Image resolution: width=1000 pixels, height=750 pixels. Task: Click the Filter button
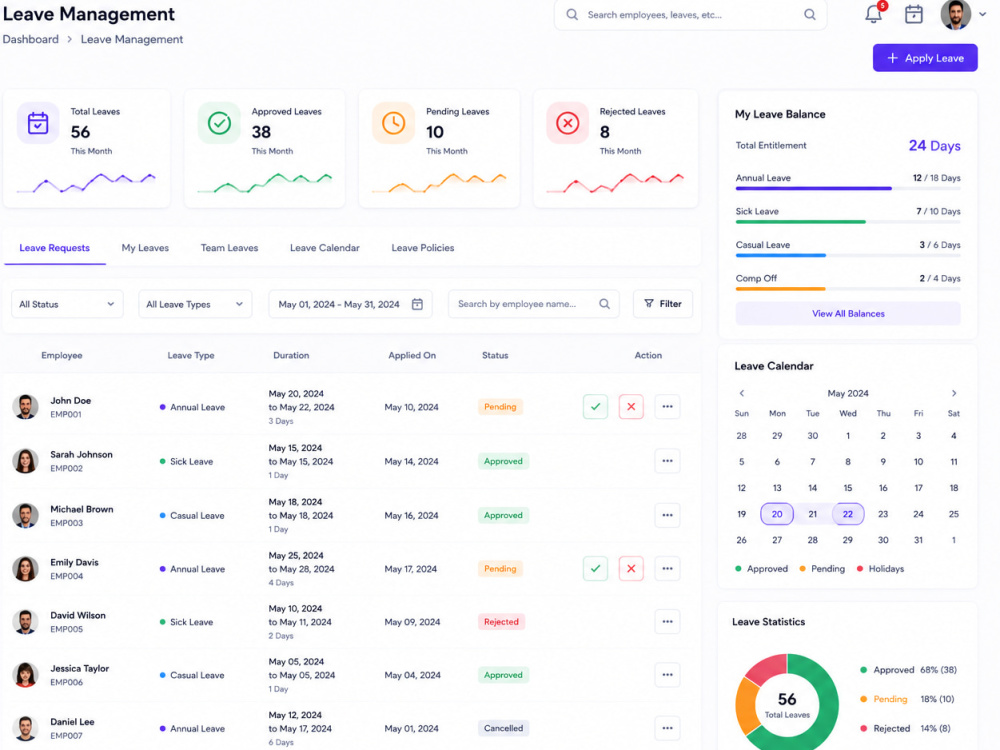(x=663, y=304)
